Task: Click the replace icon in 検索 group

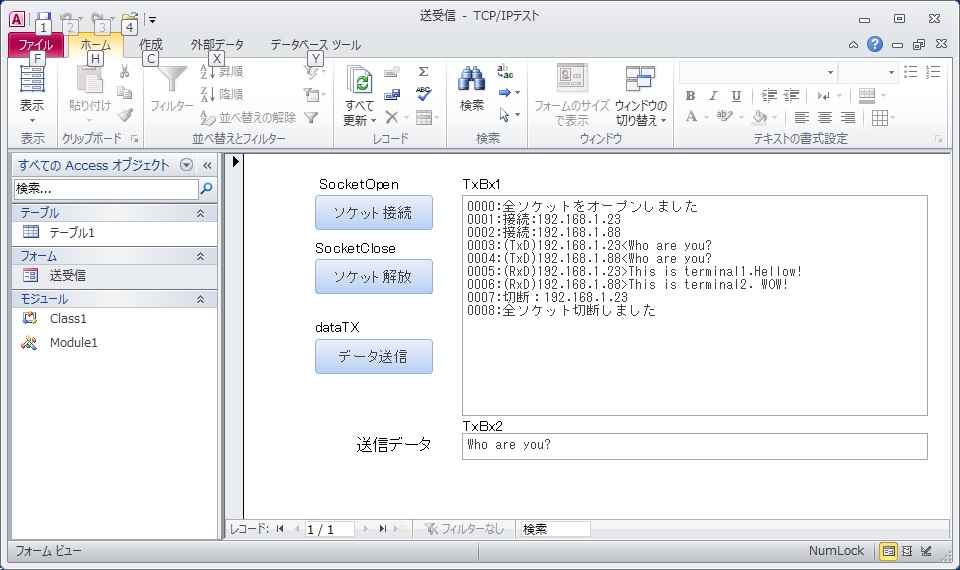Action: click(x=506, y=72)
